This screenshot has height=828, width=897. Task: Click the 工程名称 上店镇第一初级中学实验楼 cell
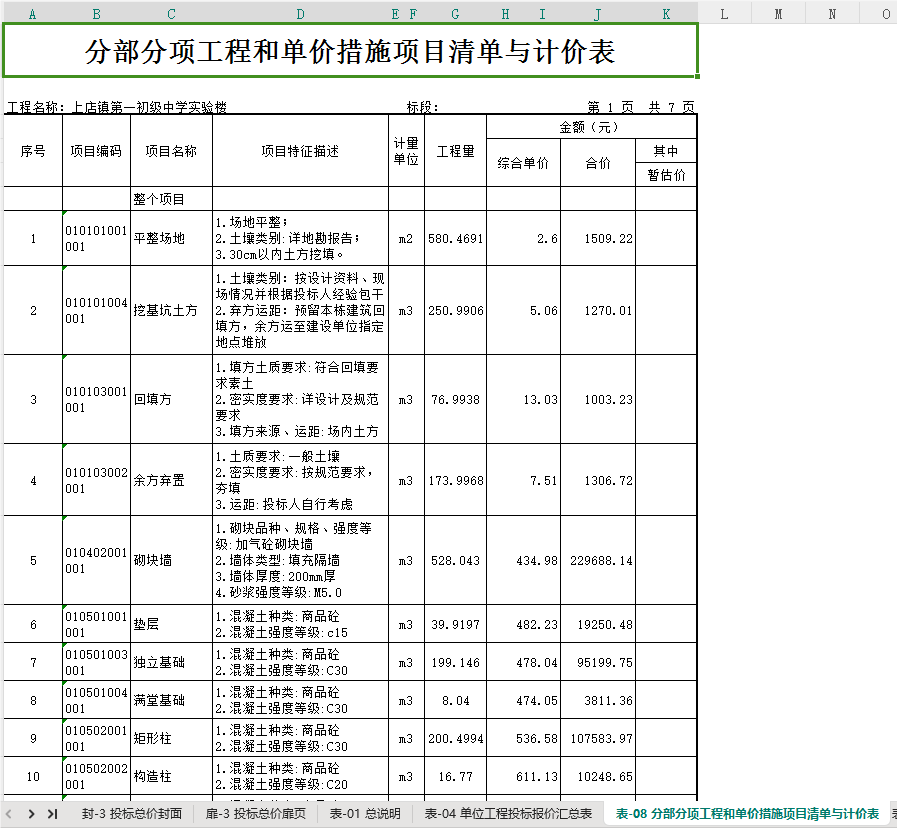[x=117, y=107]
